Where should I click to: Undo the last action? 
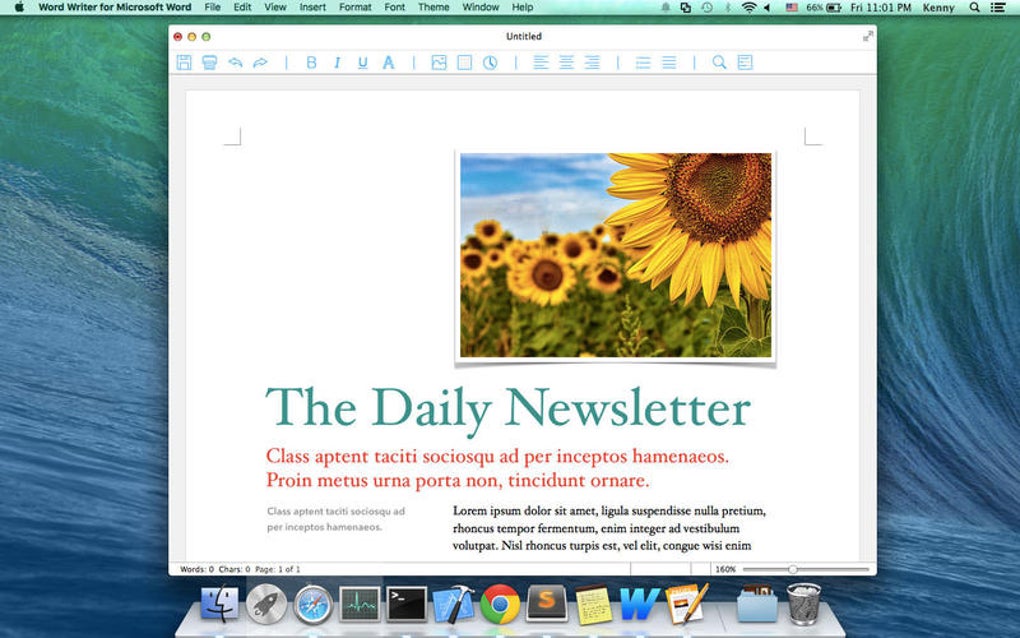point(235,62)
